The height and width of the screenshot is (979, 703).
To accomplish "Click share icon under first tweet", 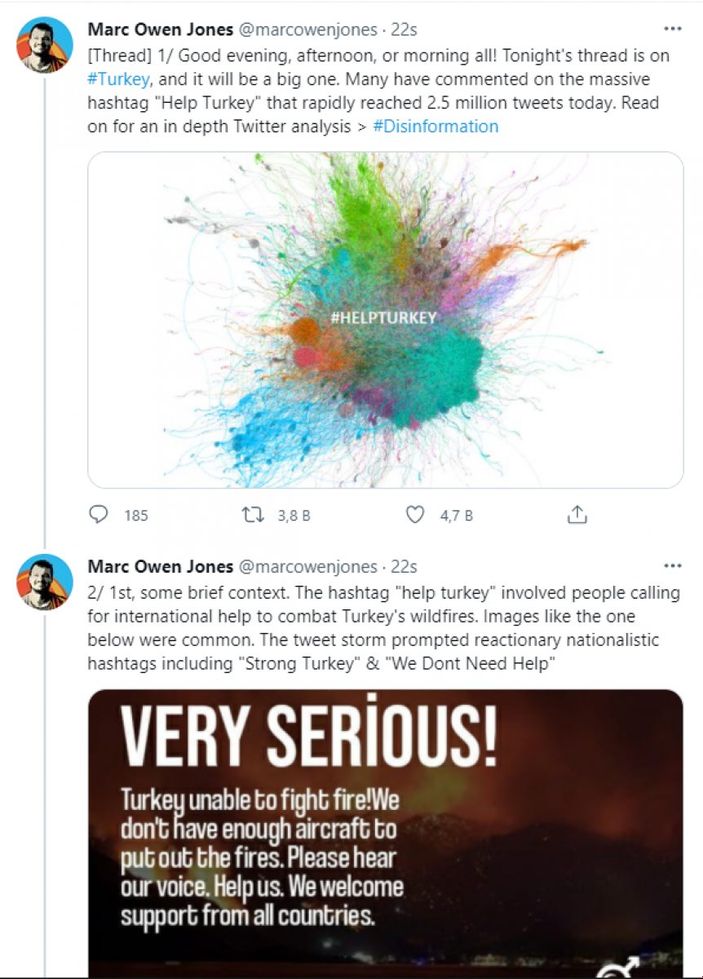I will (577, 515).
